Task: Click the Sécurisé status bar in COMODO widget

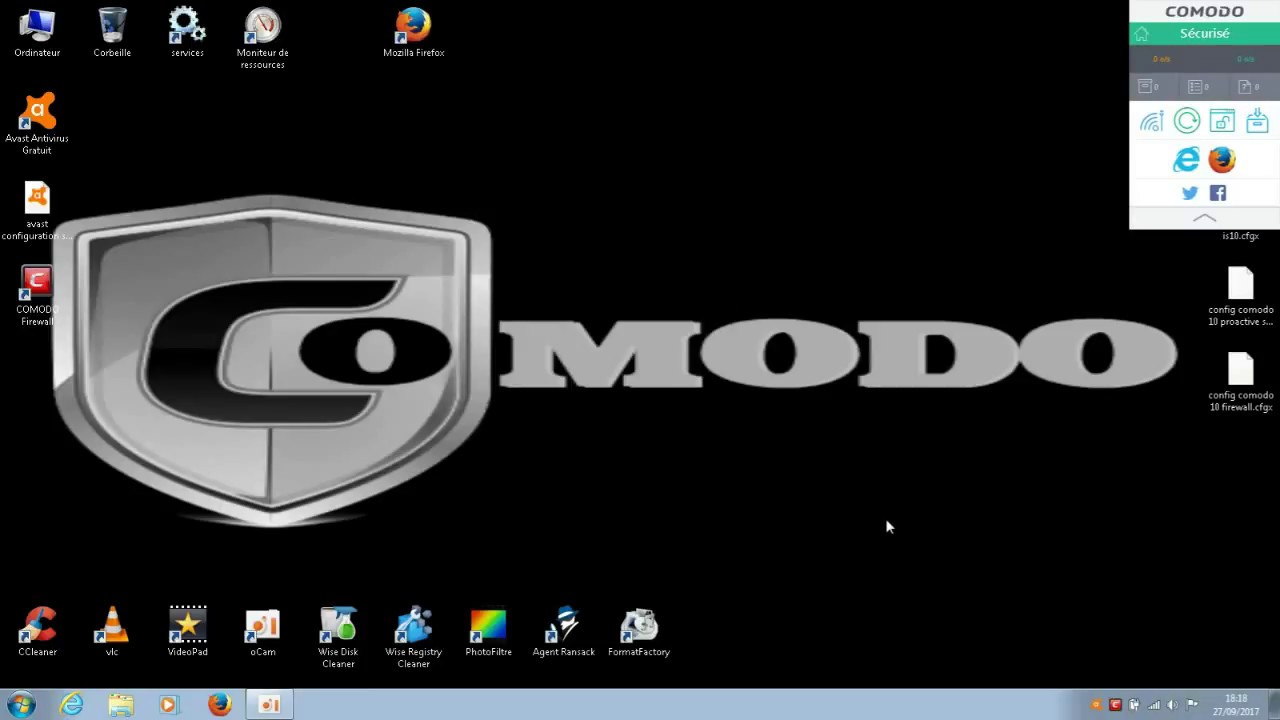Action: point(1204,34)
